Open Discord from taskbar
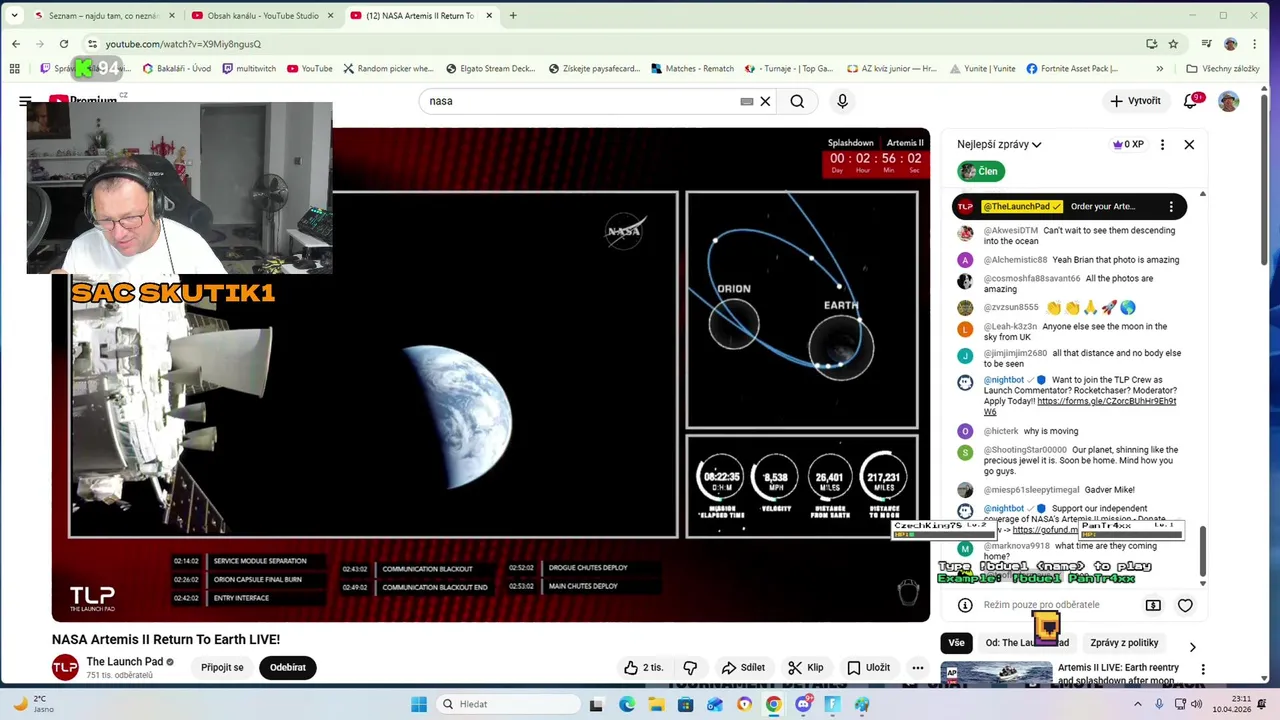This screenshot has width=1280, height=720. 803,704
